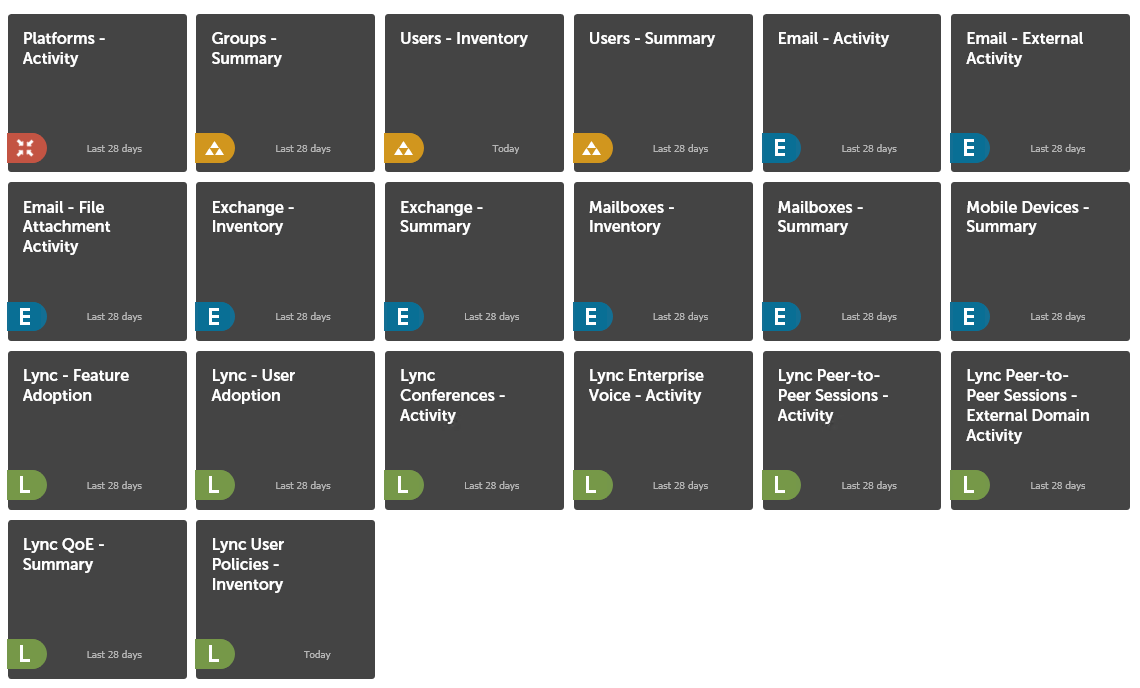Click the L badge on Lync User Policies tile
Viewport: 1140px width, 688px height.
tap(215, 654)
